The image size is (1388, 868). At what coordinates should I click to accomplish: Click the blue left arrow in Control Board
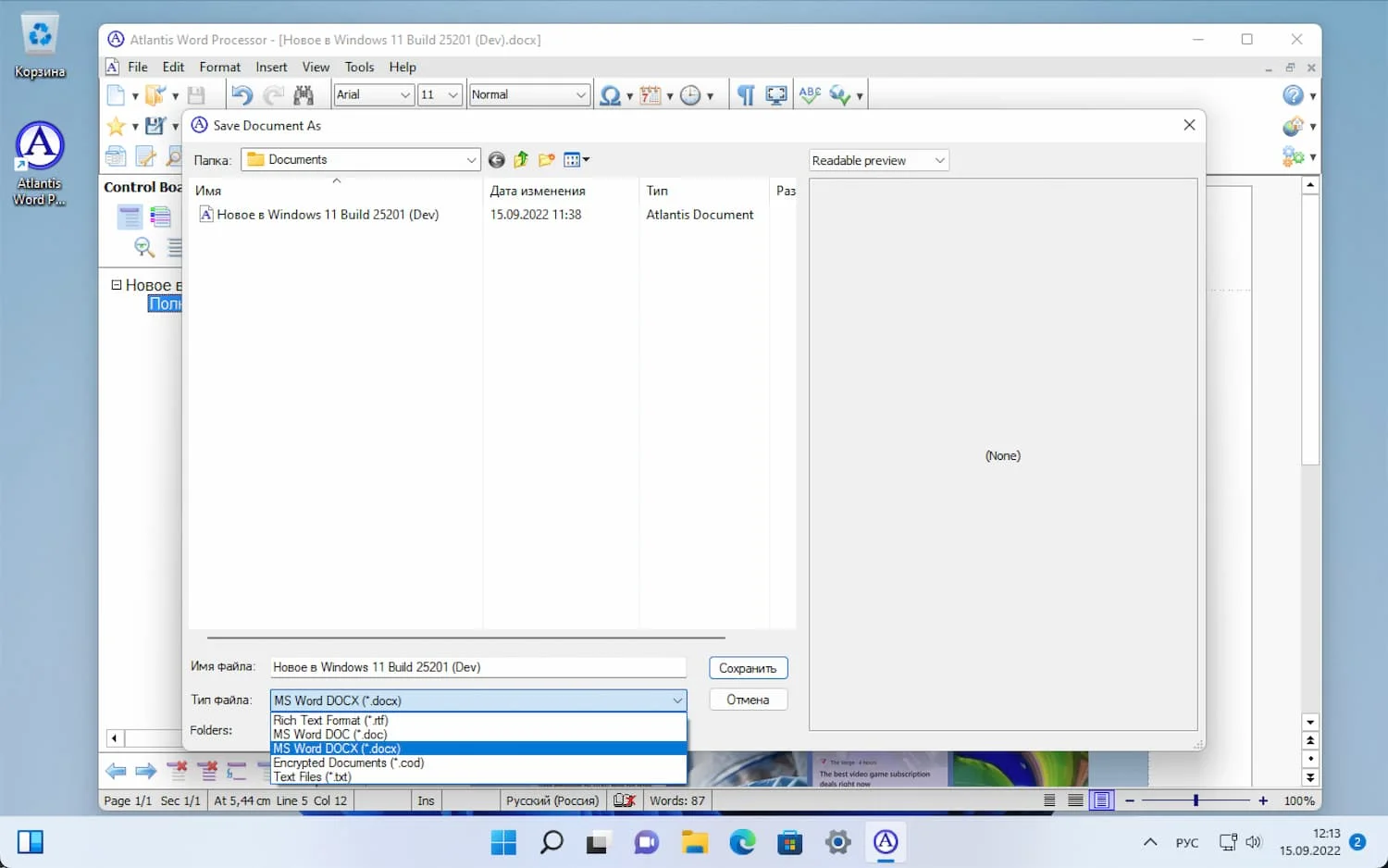pyautogui.click(x=116, y=771)
